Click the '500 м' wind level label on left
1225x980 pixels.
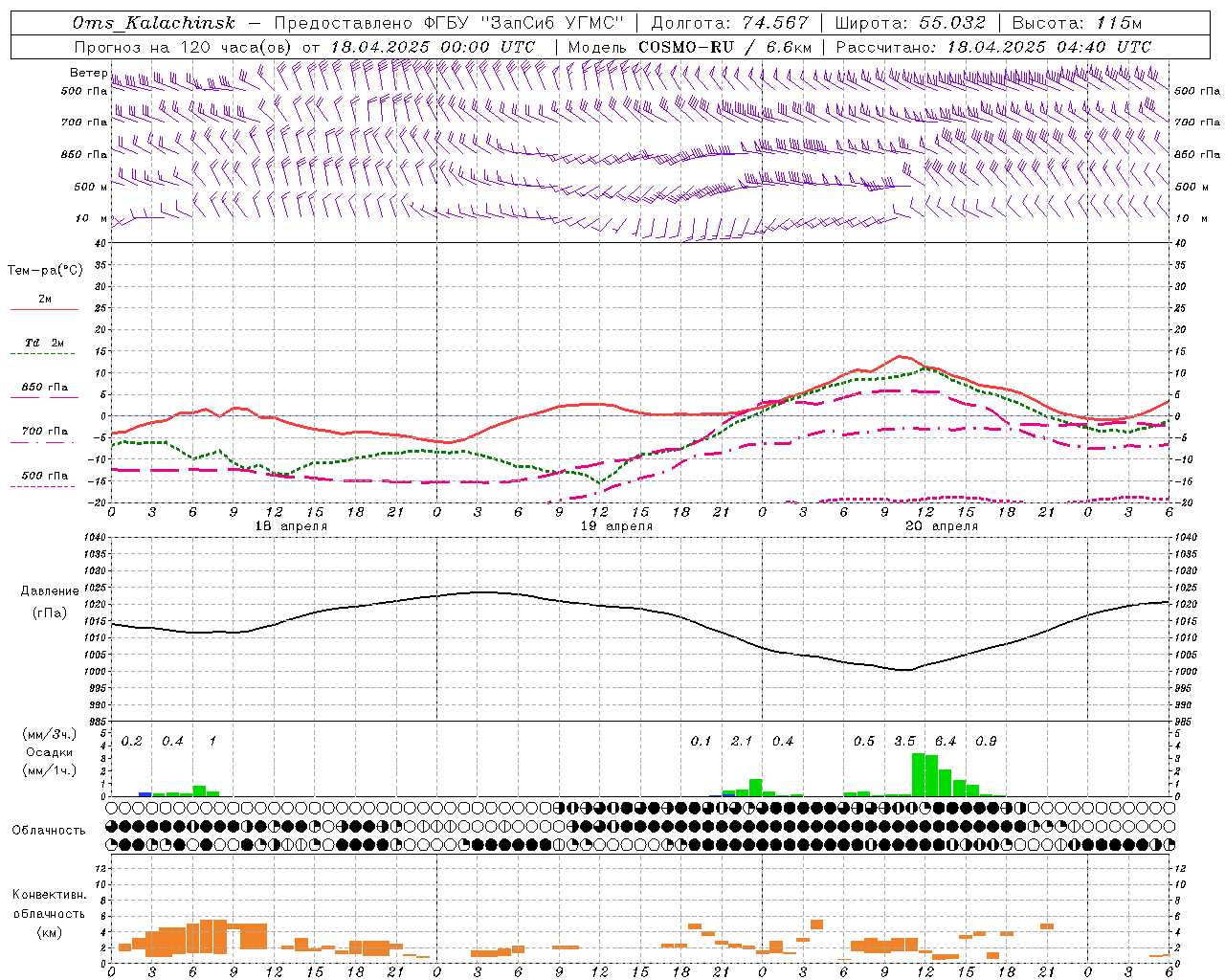click(91, 187)
